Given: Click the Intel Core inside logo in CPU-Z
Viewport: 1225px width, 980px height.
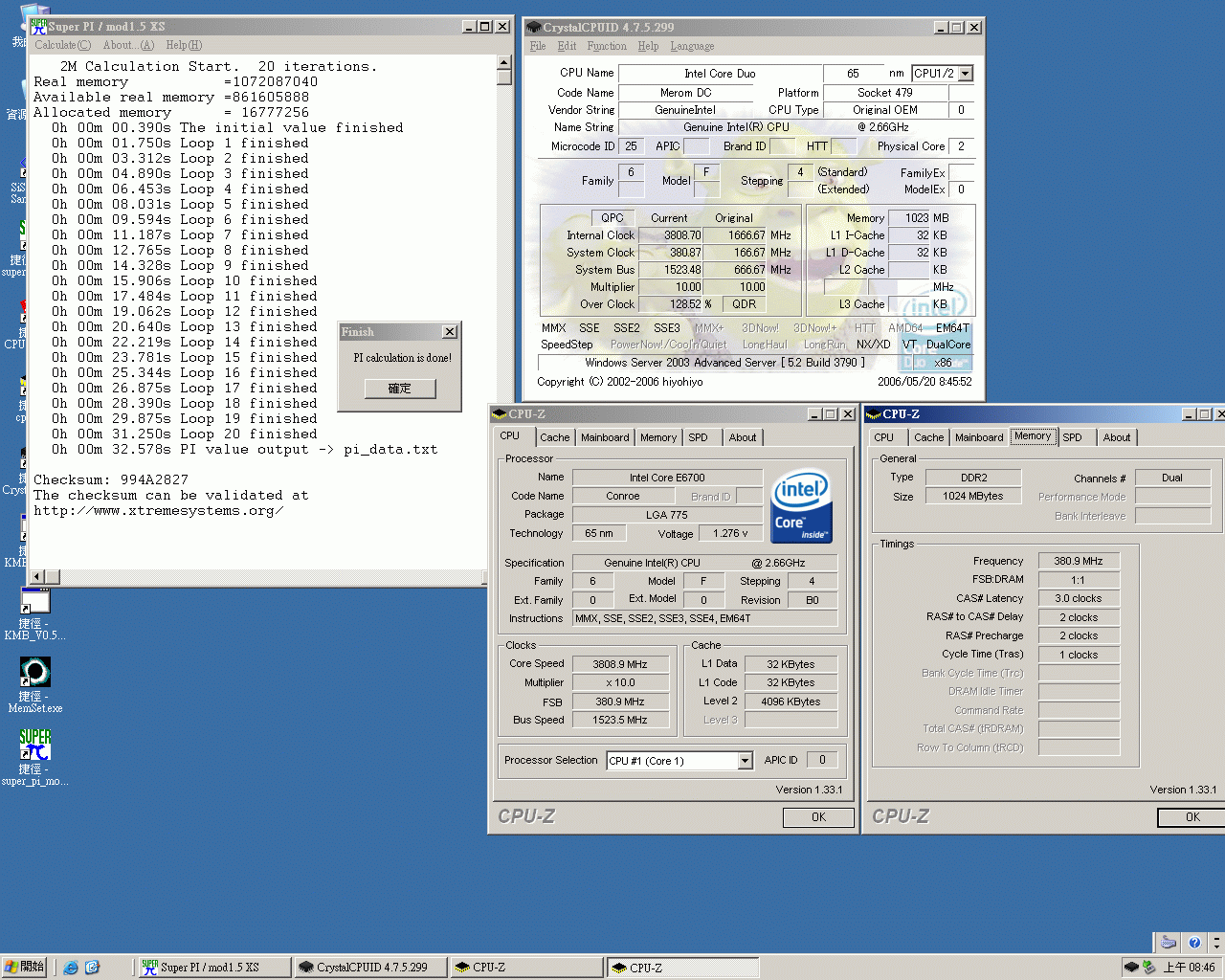Looking at the screenshot, I should click(x=801, y=506).
